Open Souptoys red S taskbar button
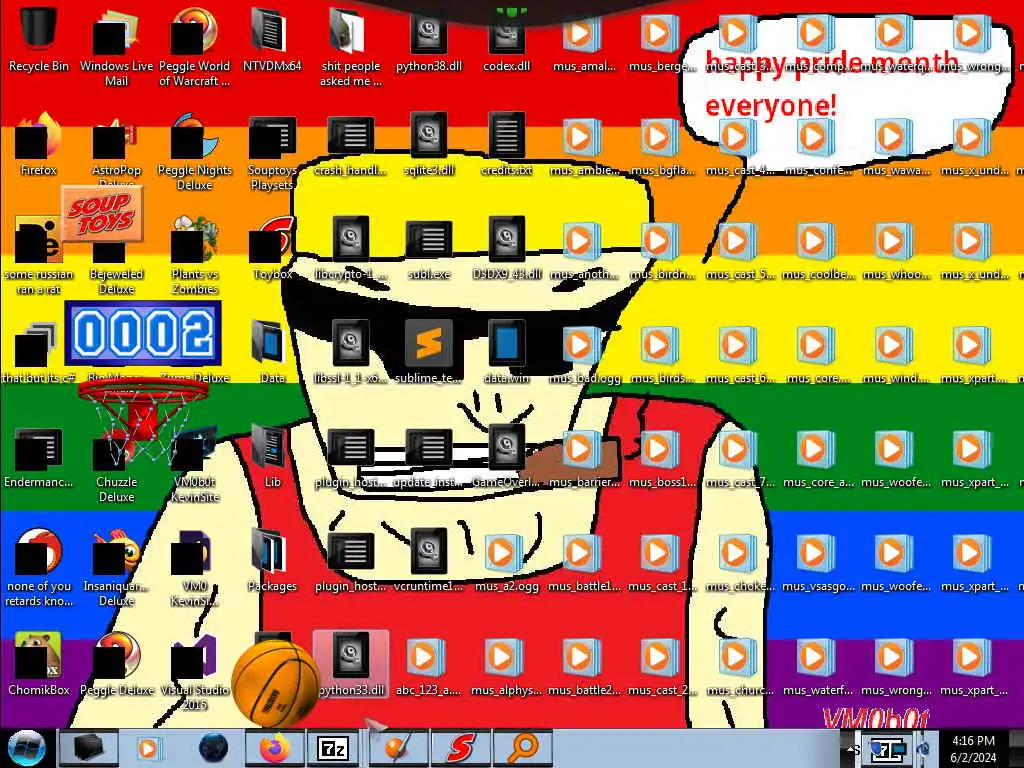The image size is (1024, 768). coord(460,748)
